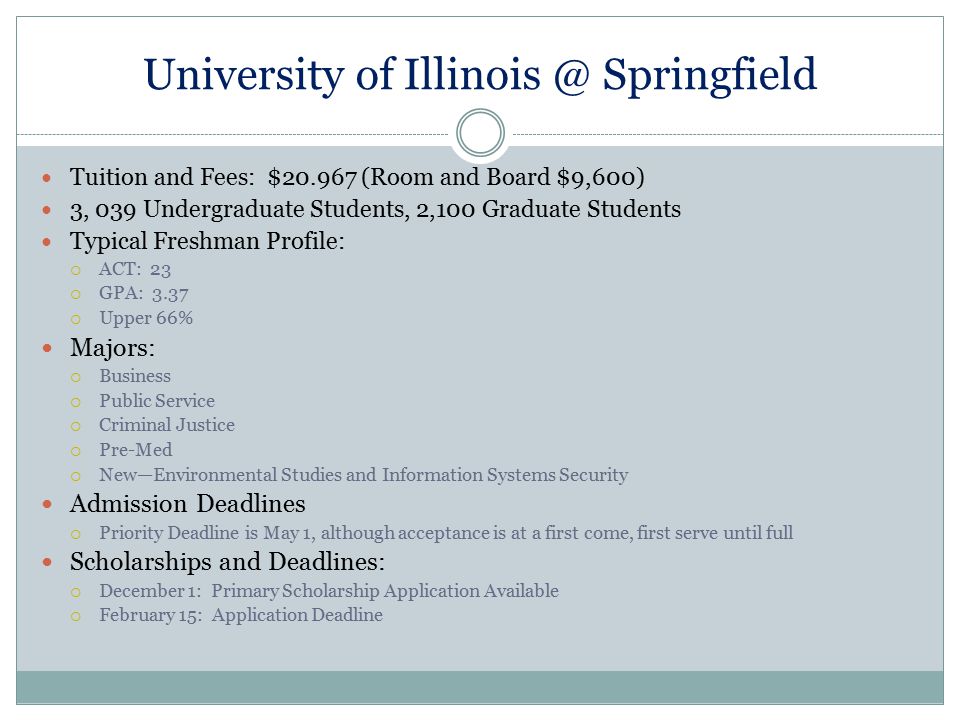Click the Pre-Med major item
The image size is (960, 720).
click(136, 450)
